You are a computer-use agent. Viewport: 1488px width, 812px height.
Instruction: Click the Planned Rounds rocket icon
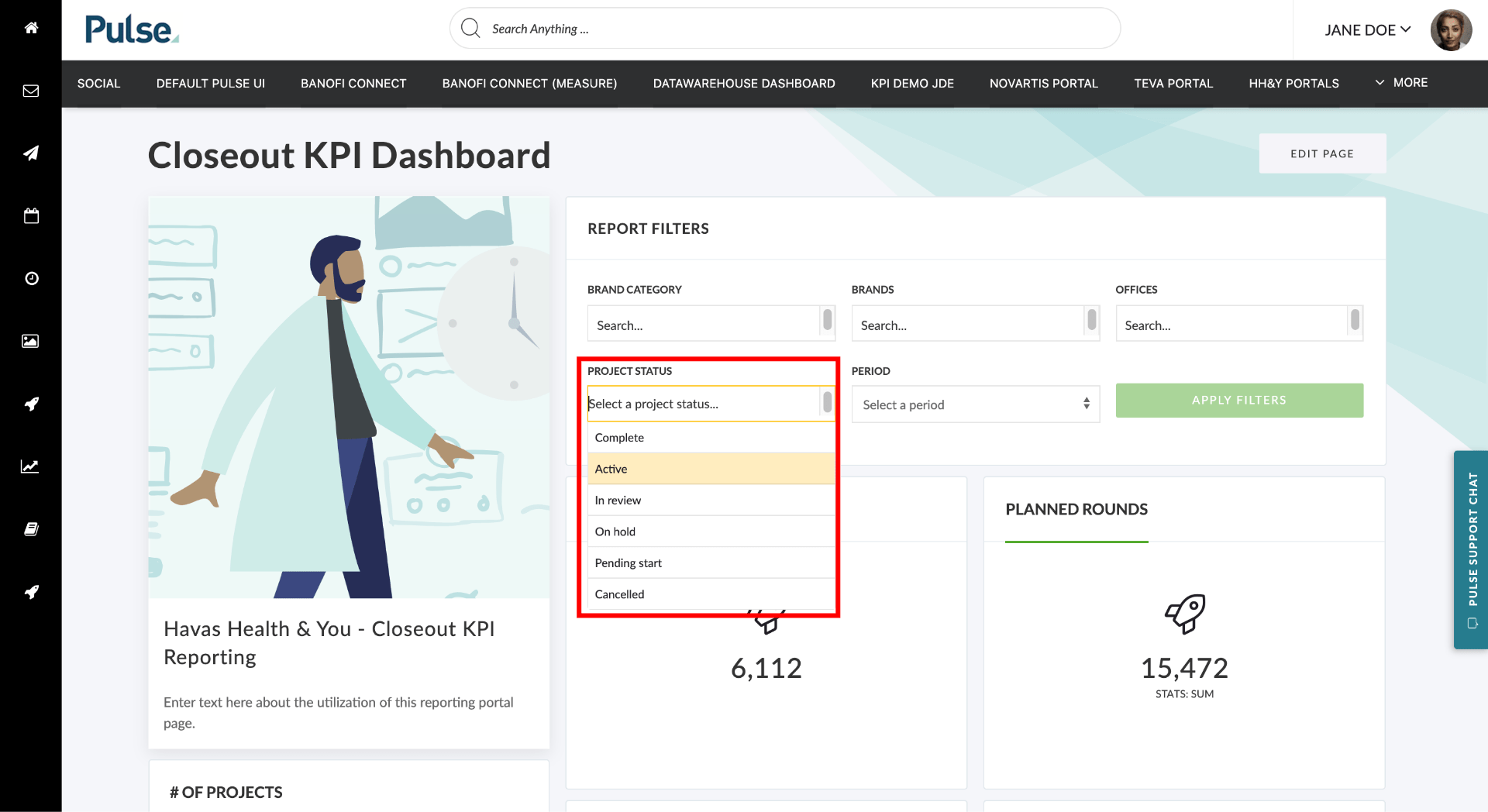1185,614
